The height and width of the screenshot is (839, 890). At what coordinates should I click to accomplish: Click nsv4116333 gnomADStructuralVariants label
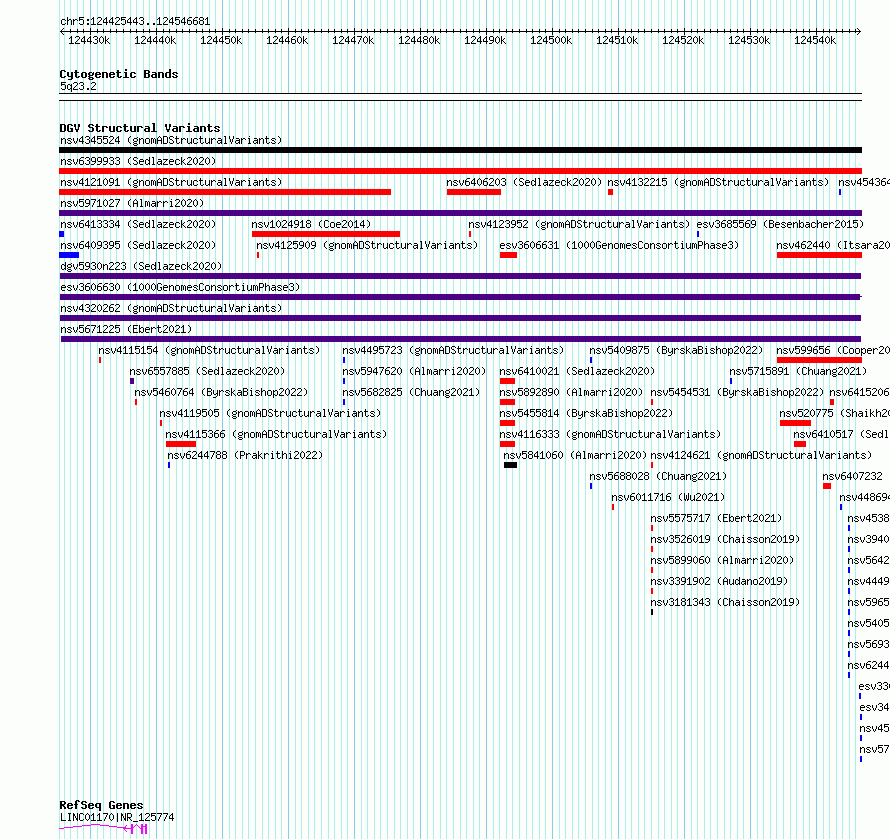coord(610,434)
